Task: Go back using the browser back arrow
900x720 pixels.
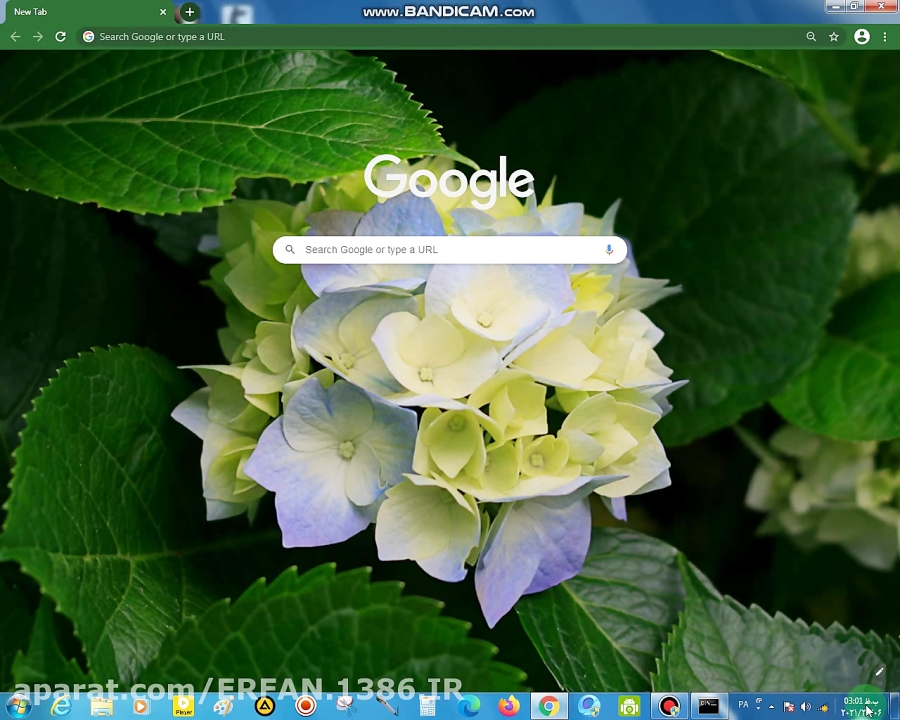Action: (x=15, y=37)
